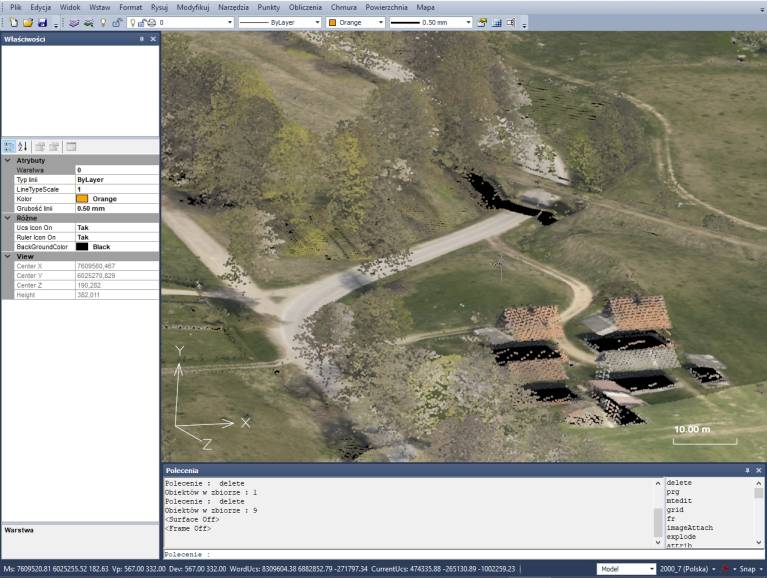Open overflow arrow after the Save icon
This screenshot has width=767, height=578.
click(56, 24)
